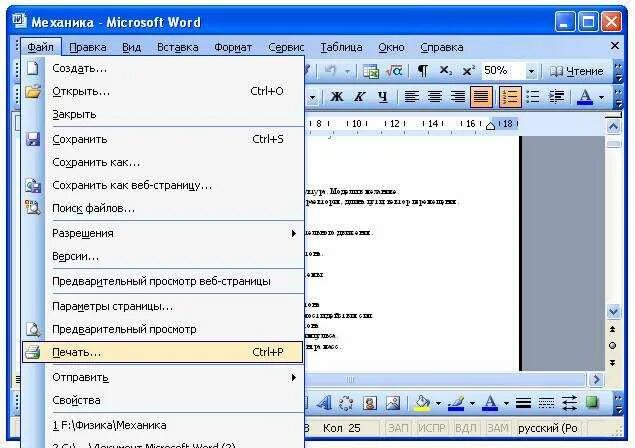Viewport: 635px width, 448px height.
Task: Apply superscript formatting
Action: click(x=469, y=71)
